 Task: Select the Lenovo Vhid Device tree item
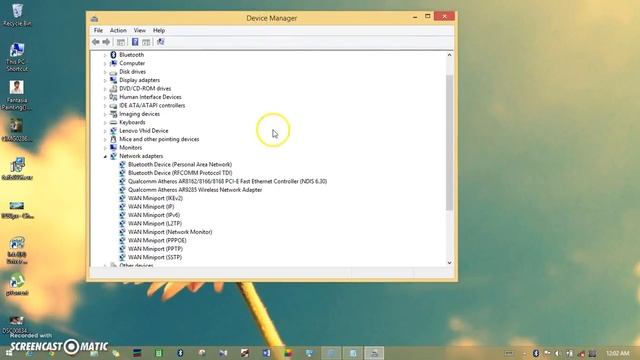[144, 131]
